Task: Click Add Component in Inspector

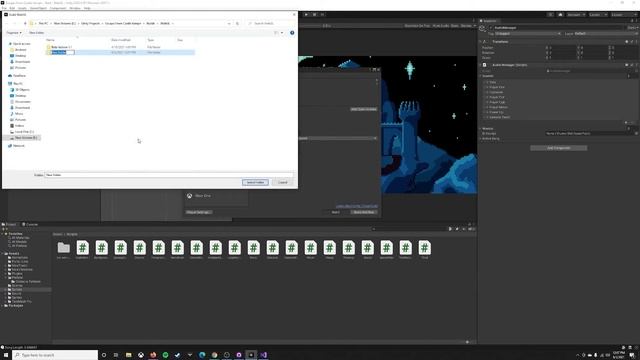Action: [x=558, y=148]
